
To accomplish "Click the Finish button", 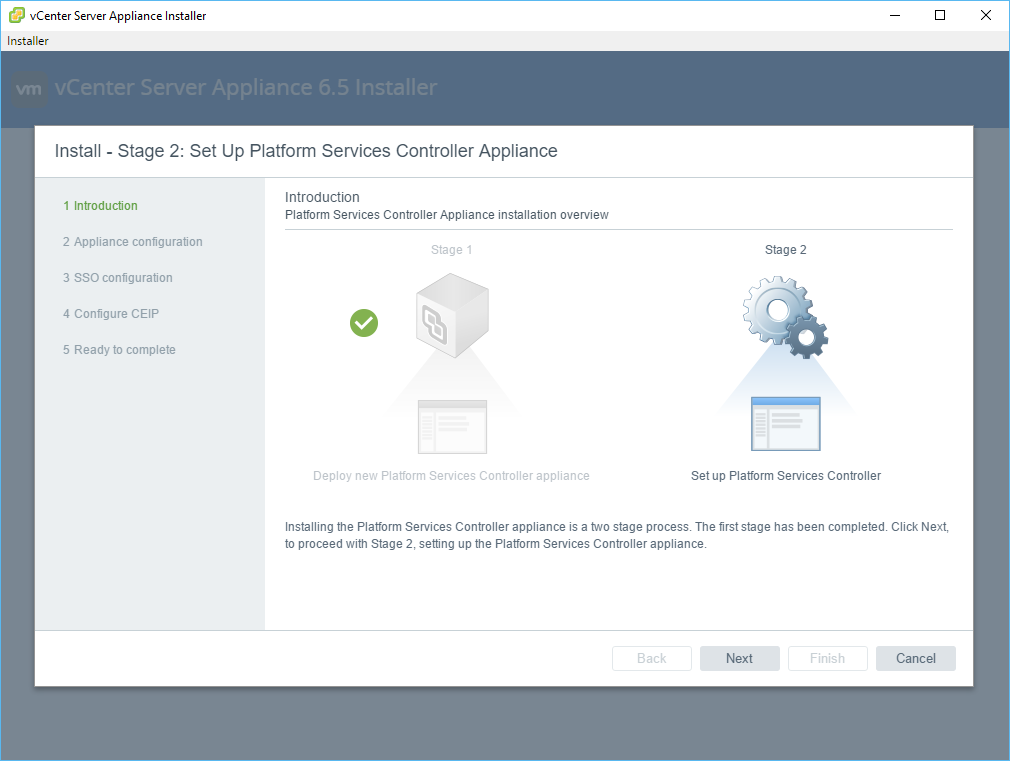I will (828, 659).
